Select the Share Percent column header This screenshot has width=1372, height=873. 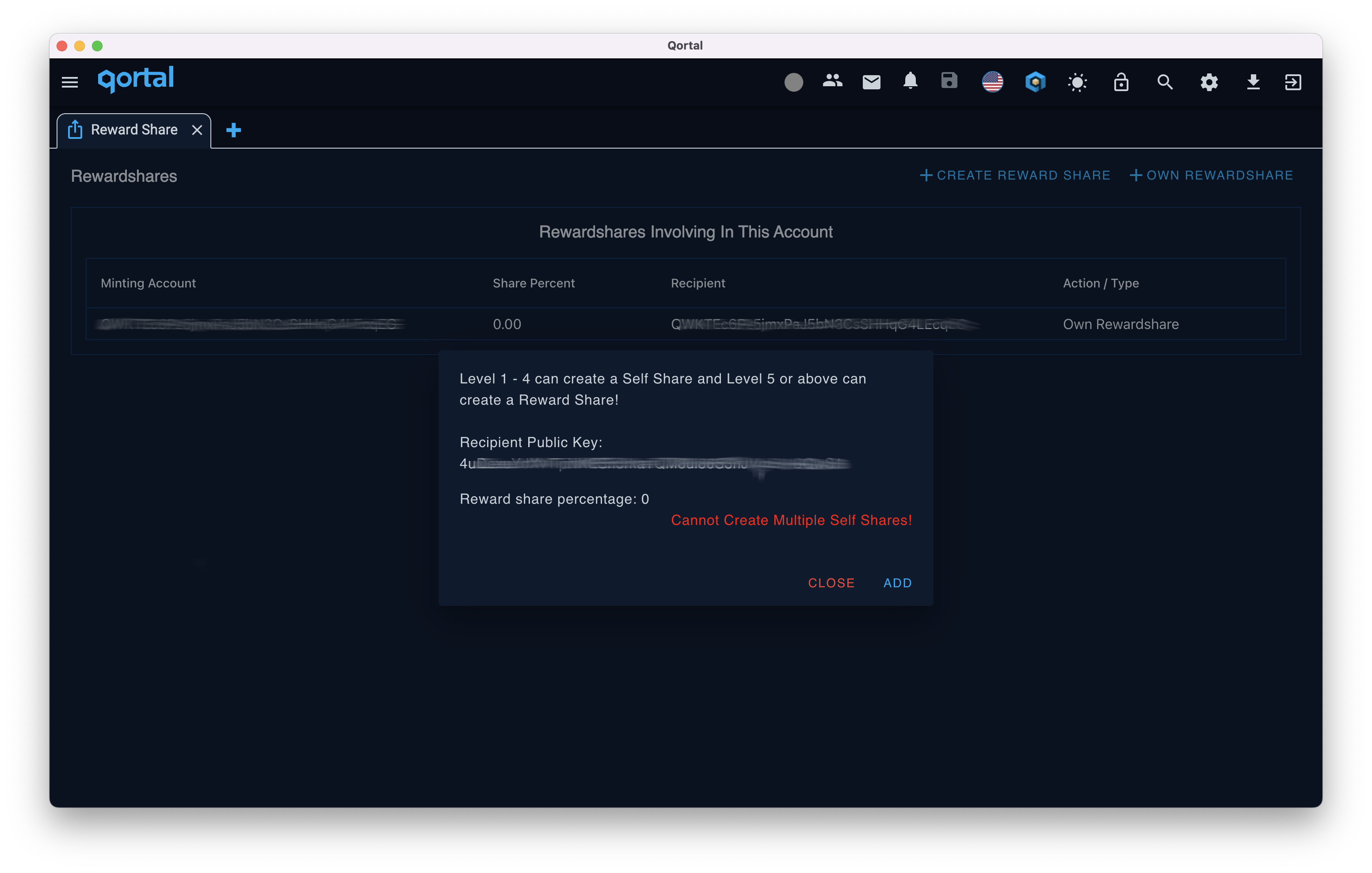click(x=534, y=283)
